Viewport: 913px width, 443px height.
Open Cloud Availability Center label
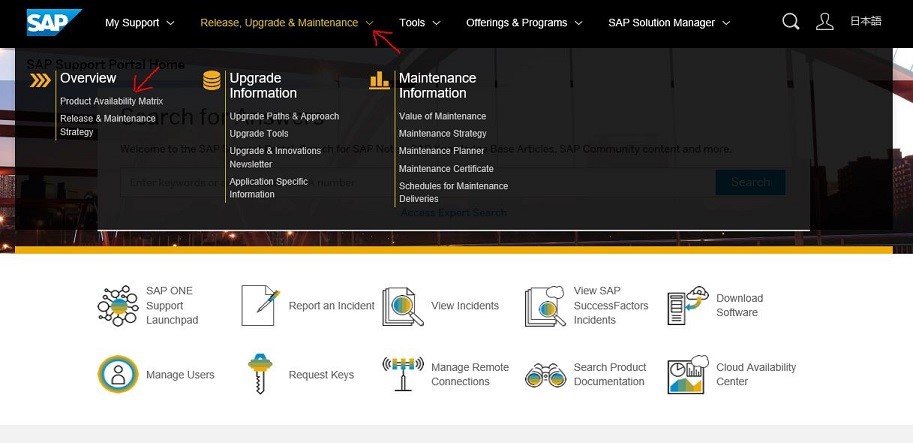pyautogui.click(x=756, y=374)
